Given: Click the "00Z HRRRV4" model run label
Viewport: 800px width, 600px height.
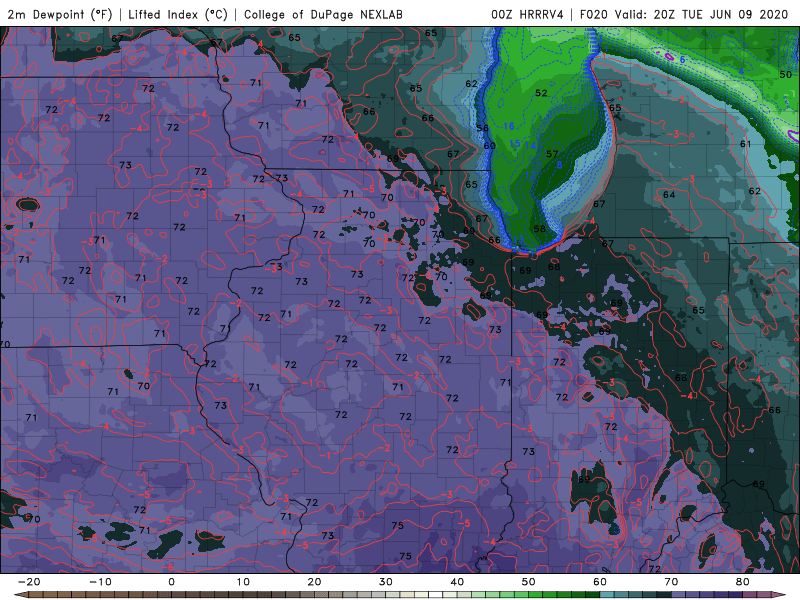Looking at the screenshot, I should (528, 14).
